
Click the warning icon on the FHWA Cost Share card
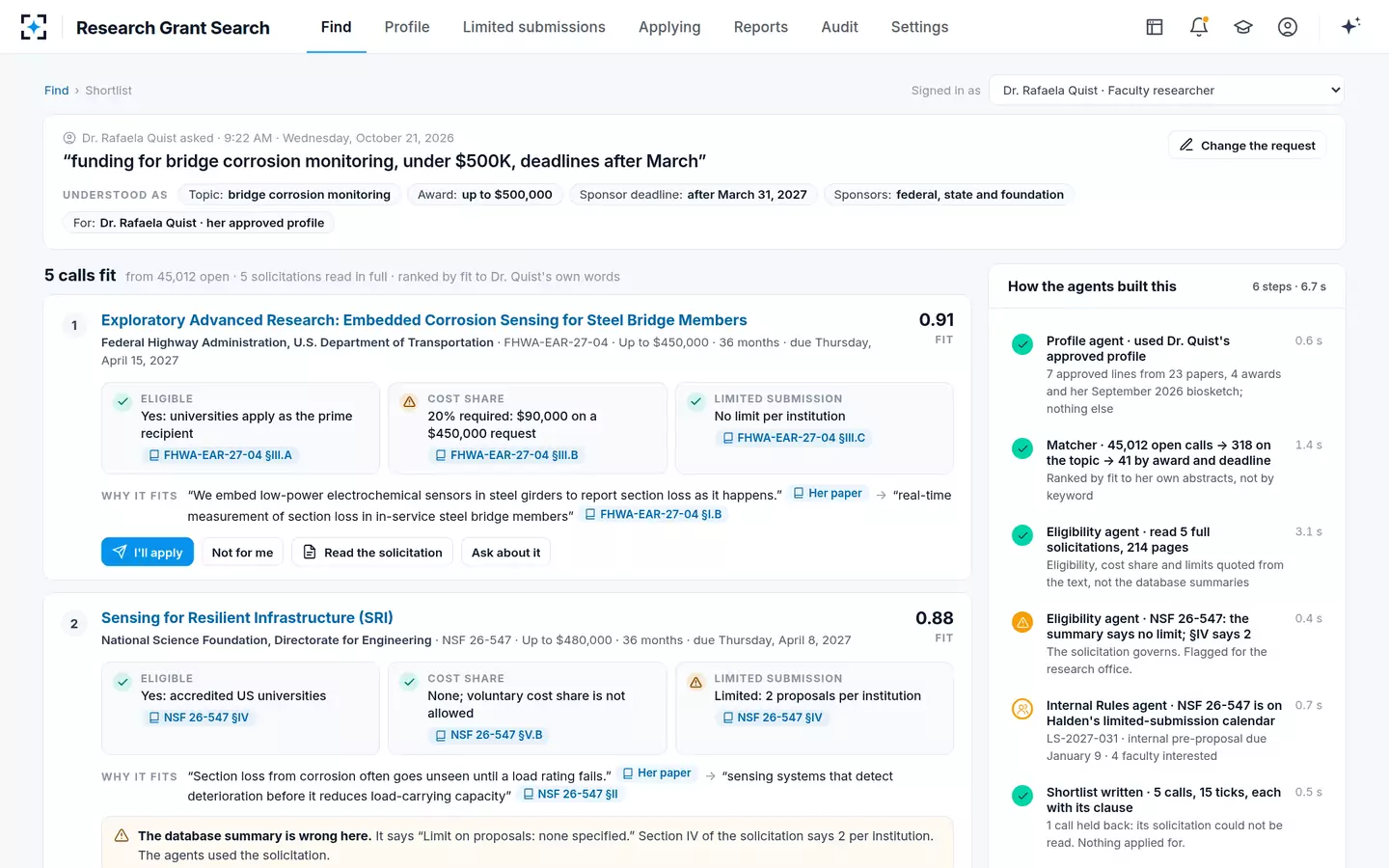[x=409, y=401]
